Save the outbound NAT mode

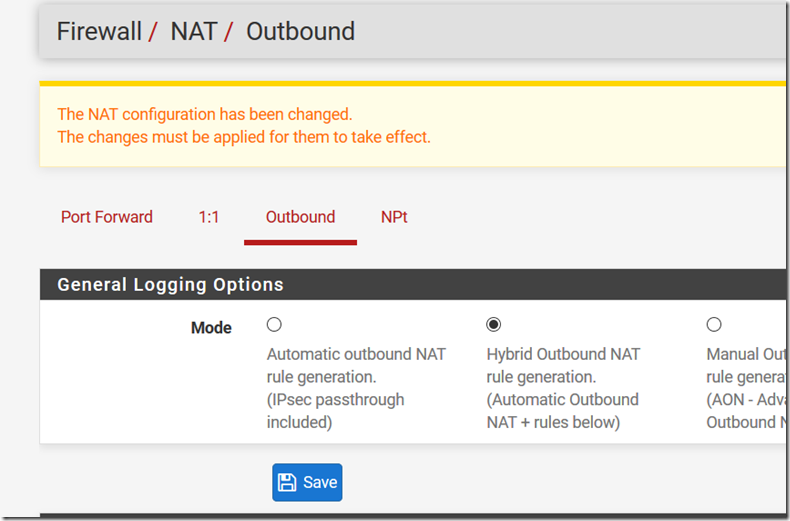tap(307, 482)
